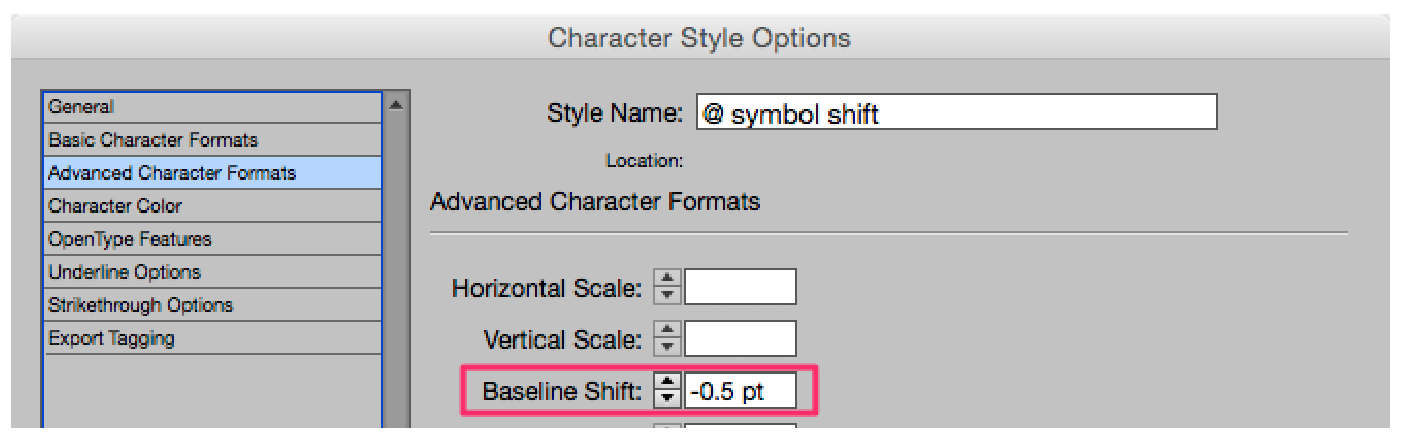
Task: Increase Baseline Shift with the up arrow
Action: click(667, 384)
